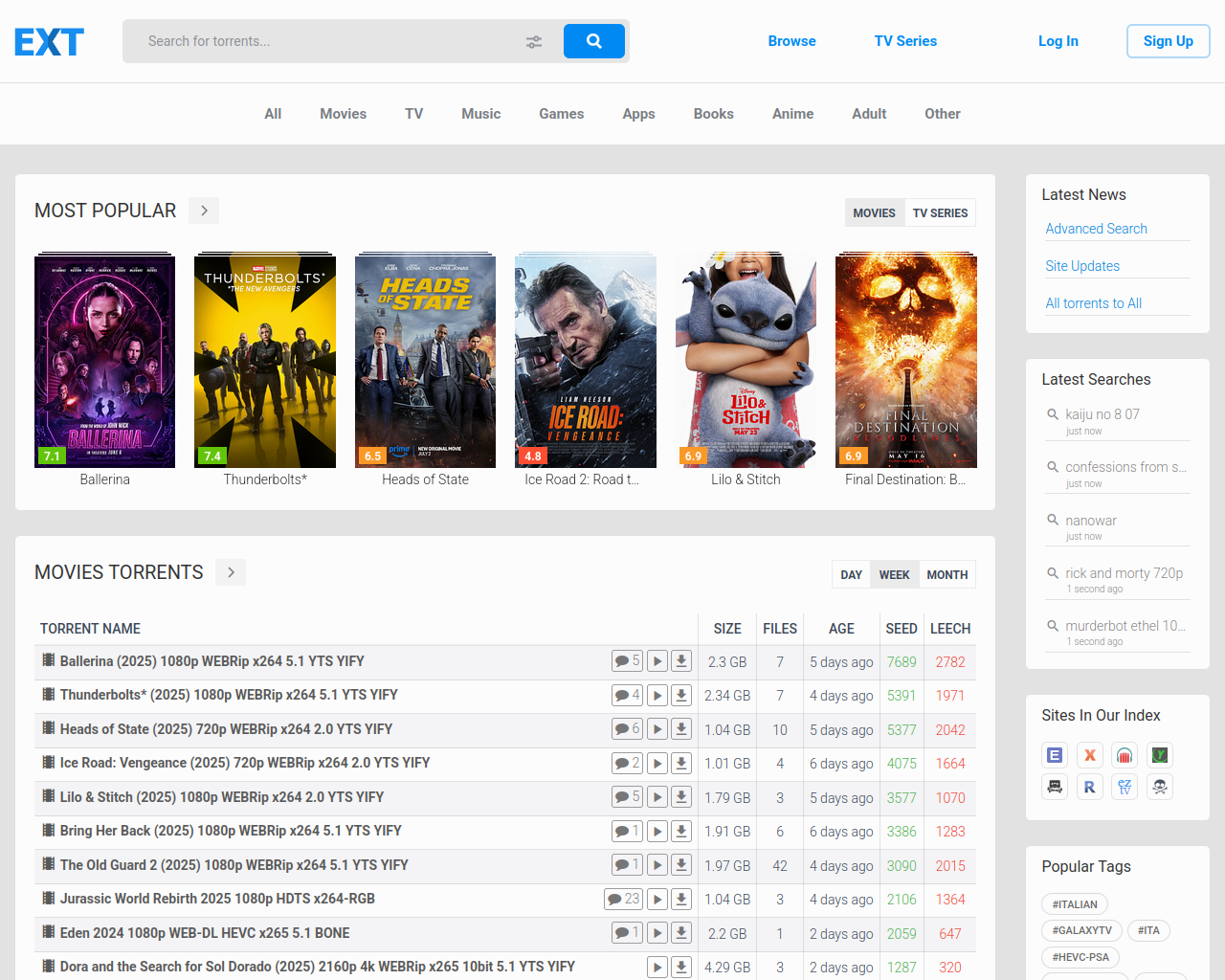Screen dimensions: 1225x980
Task: Open the Lilo & Stitch poster
Action: (746, 362)
